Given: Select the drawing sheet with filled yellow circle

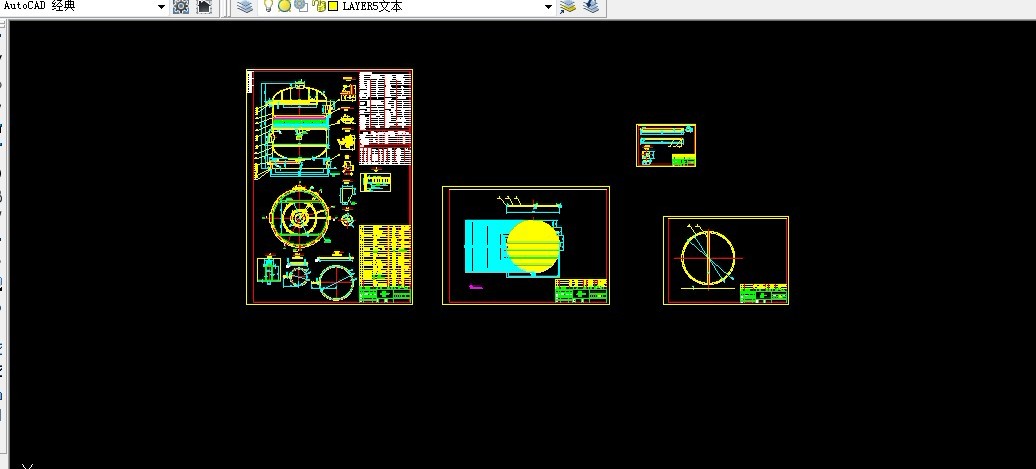Looking at the screenshot, I should [526, 246].
